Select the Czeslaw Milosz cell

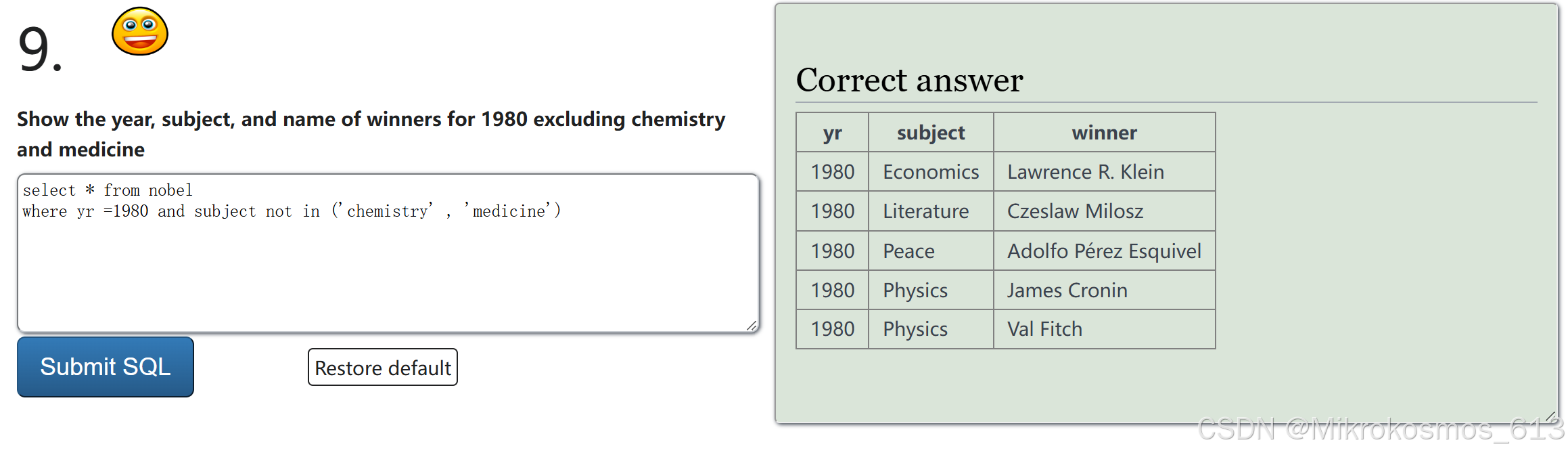[x=1075, y=211]
